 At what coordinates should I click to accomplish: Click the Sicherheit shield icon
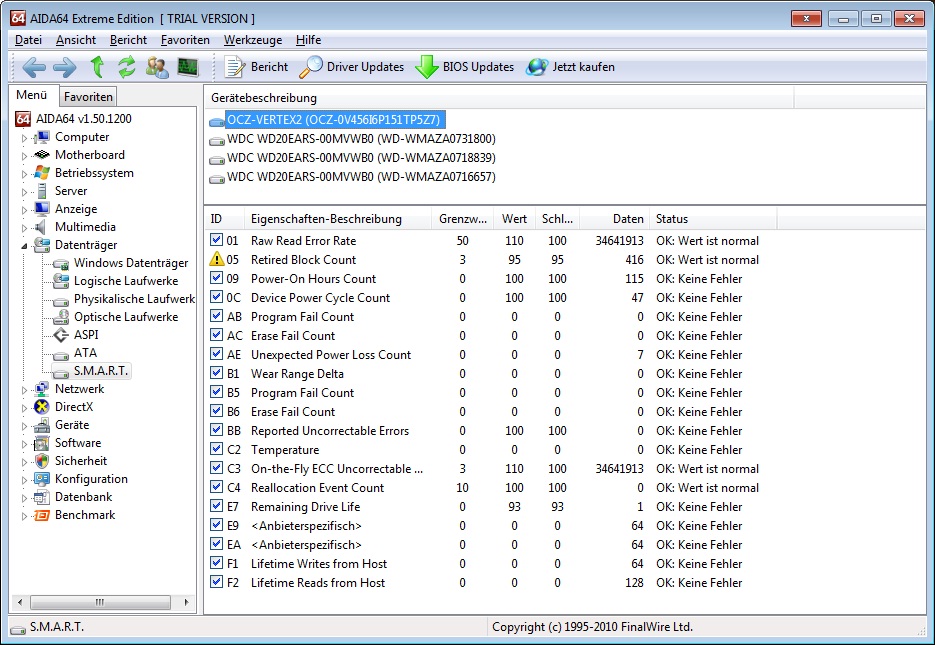click(x=42, y=461)
